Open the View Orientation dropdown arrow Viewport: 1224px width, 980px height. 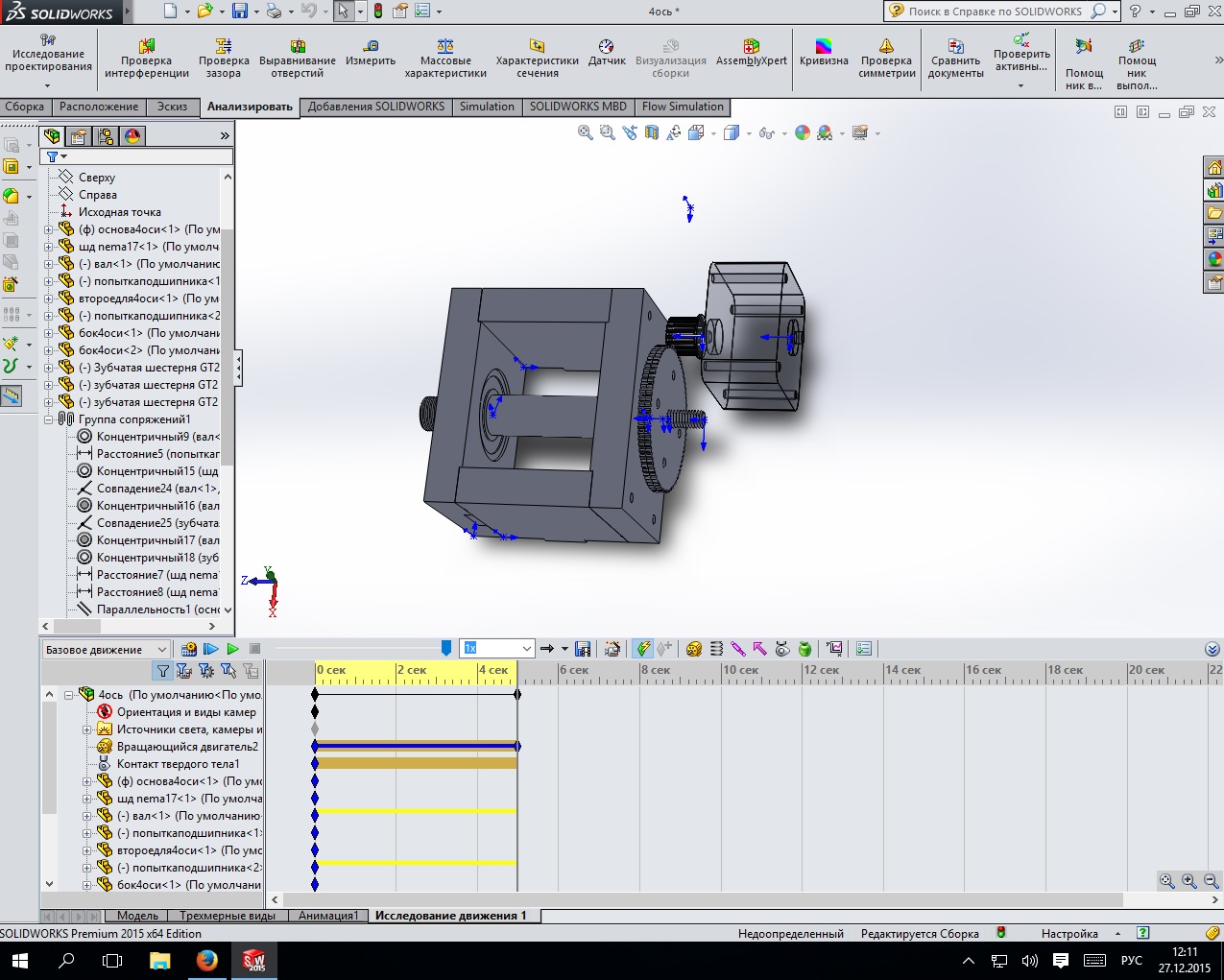coord(713,133)
